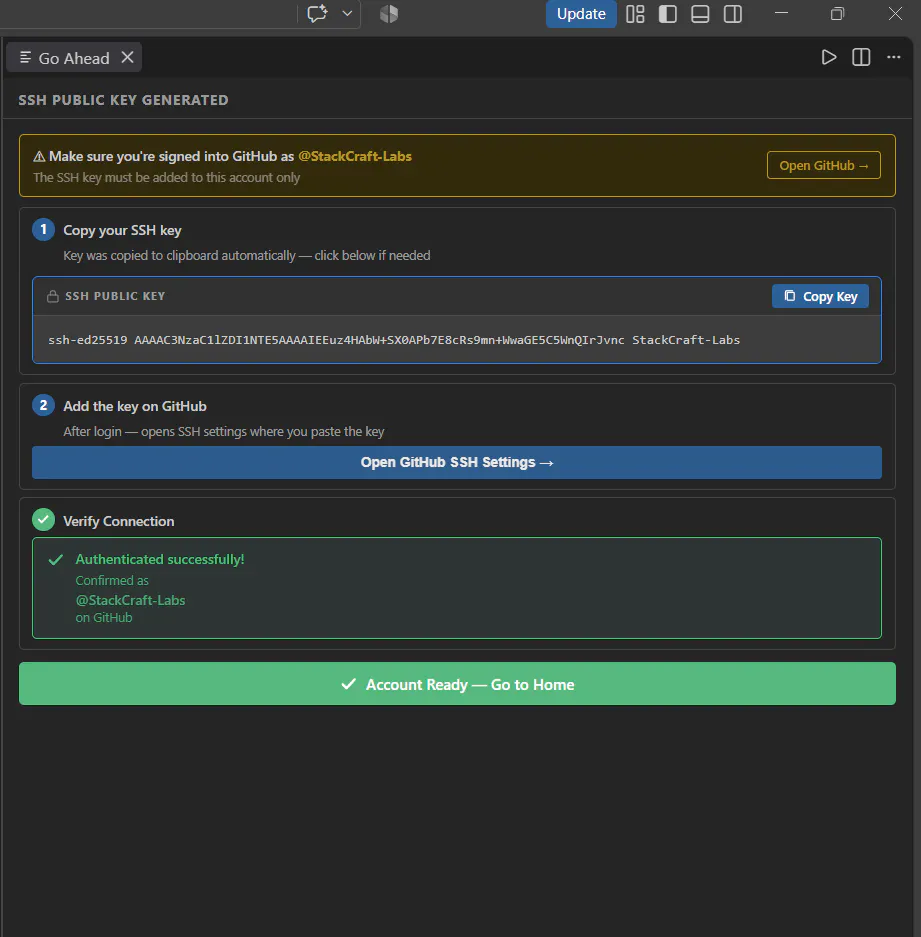Click the Copy your SSH key heading

tap(122, 231)
